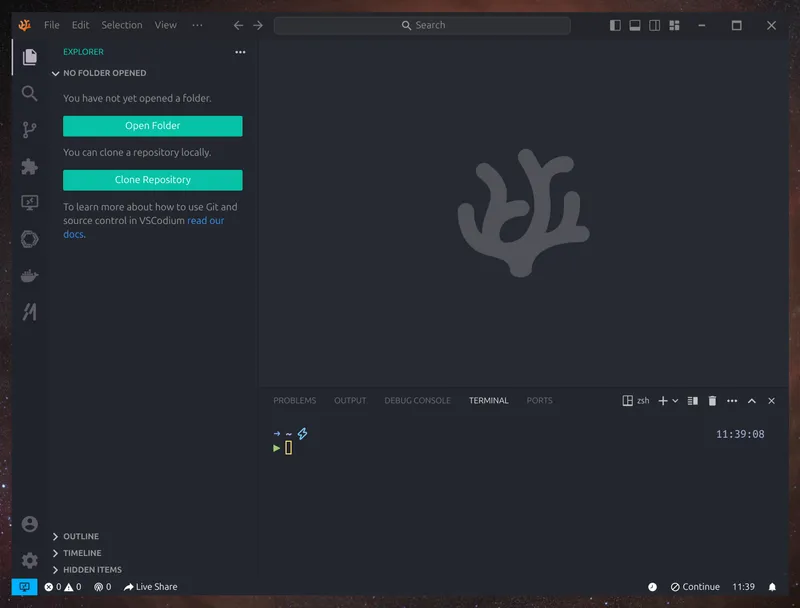Open the Manage gear icon
The height and width of the screenshot is (608, 800).
click(x=30, y=560)
